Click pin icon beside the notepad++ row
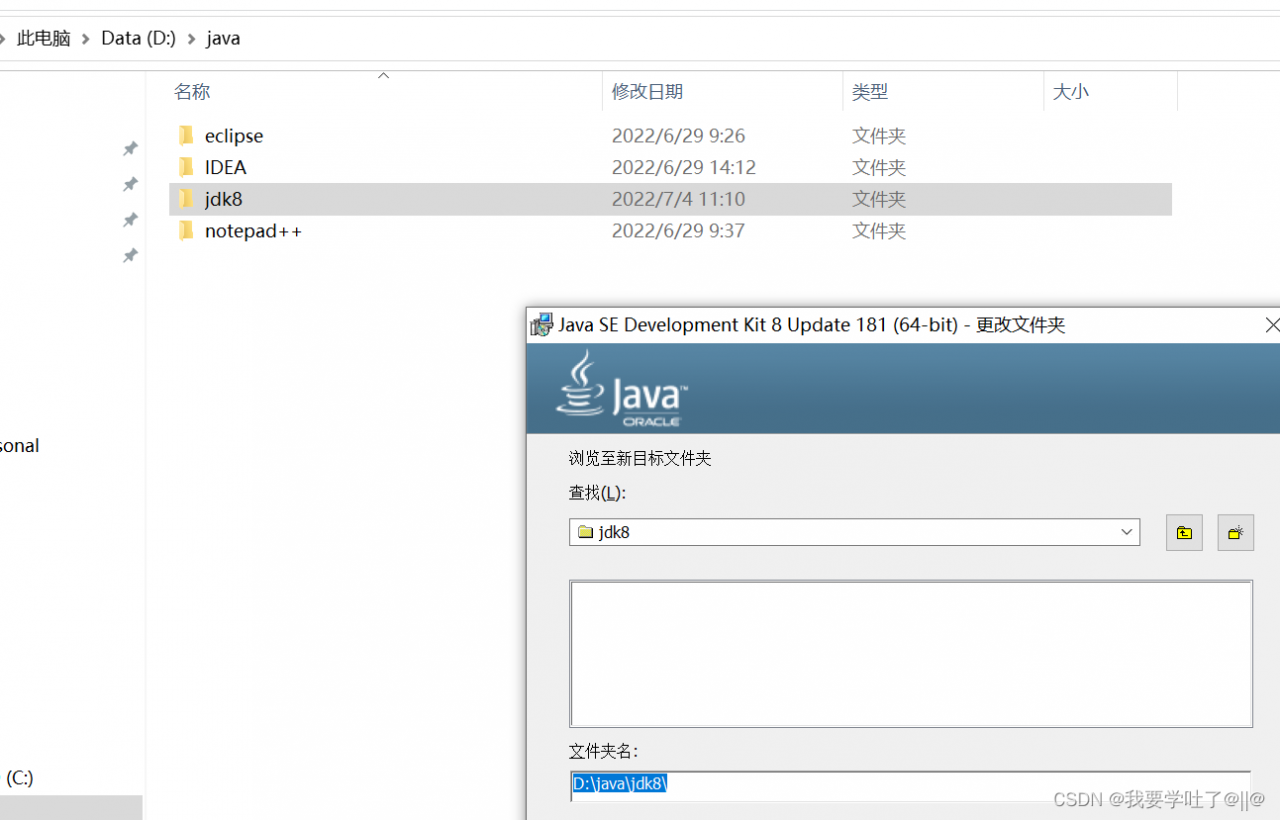The image size is (1280, 820). (130, 256)
